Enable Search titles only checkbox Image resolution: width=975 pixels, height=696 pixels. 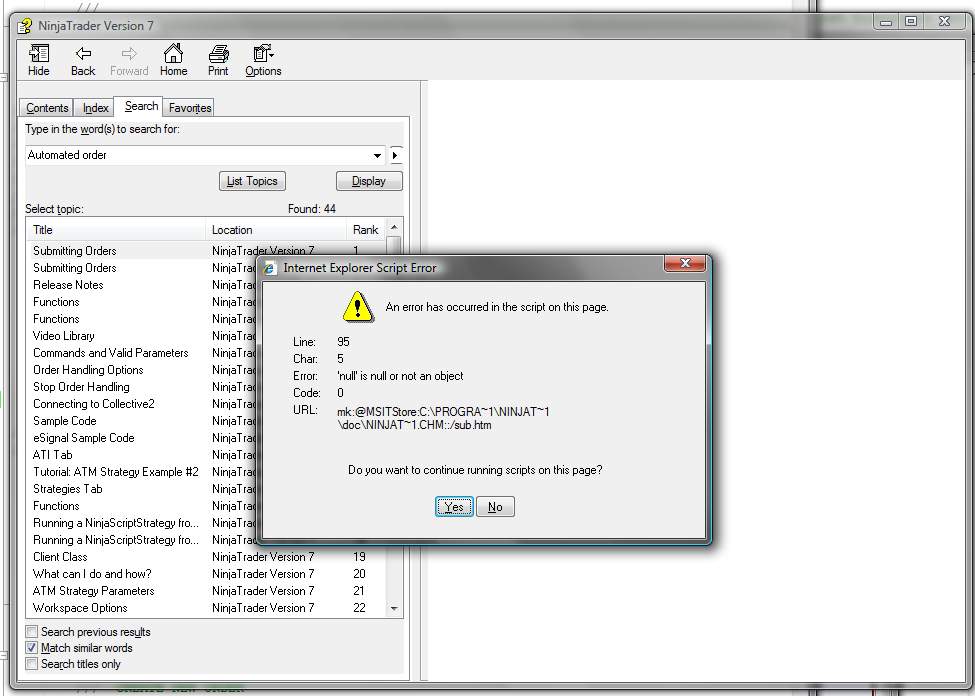[x=32, y=664]
